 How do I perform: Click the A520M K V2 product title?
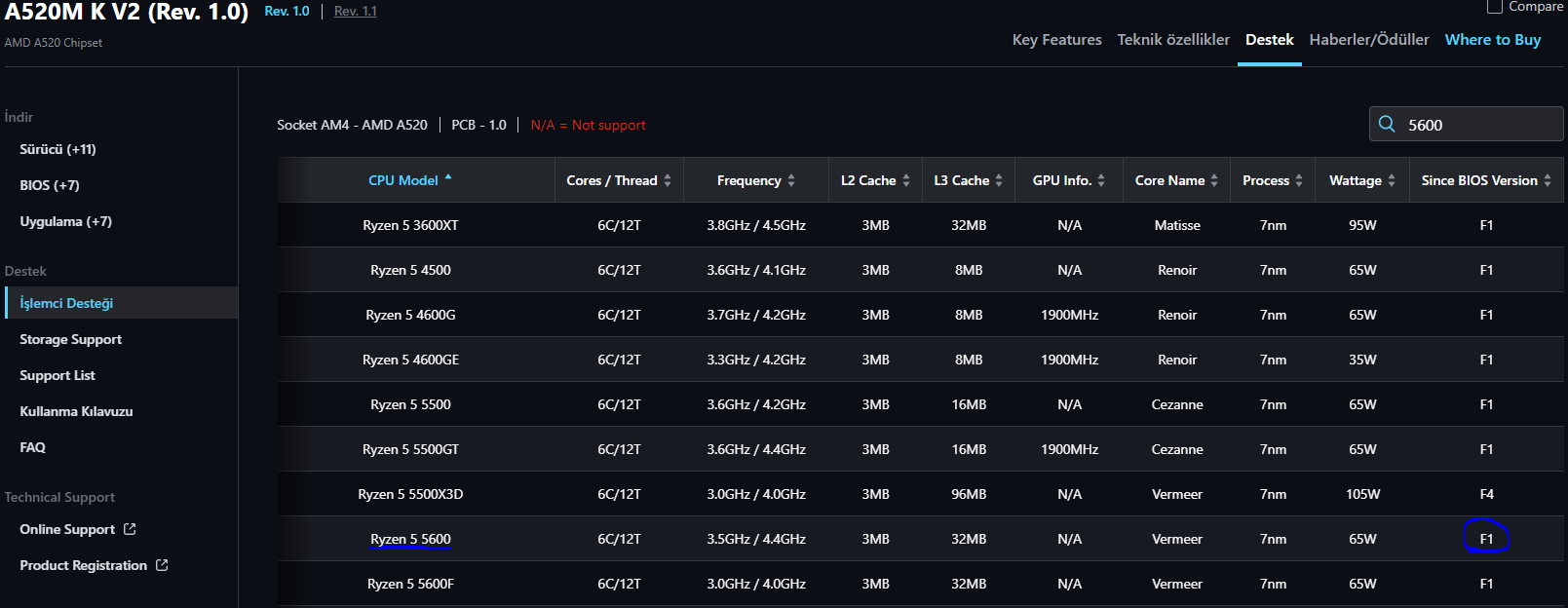126,12
